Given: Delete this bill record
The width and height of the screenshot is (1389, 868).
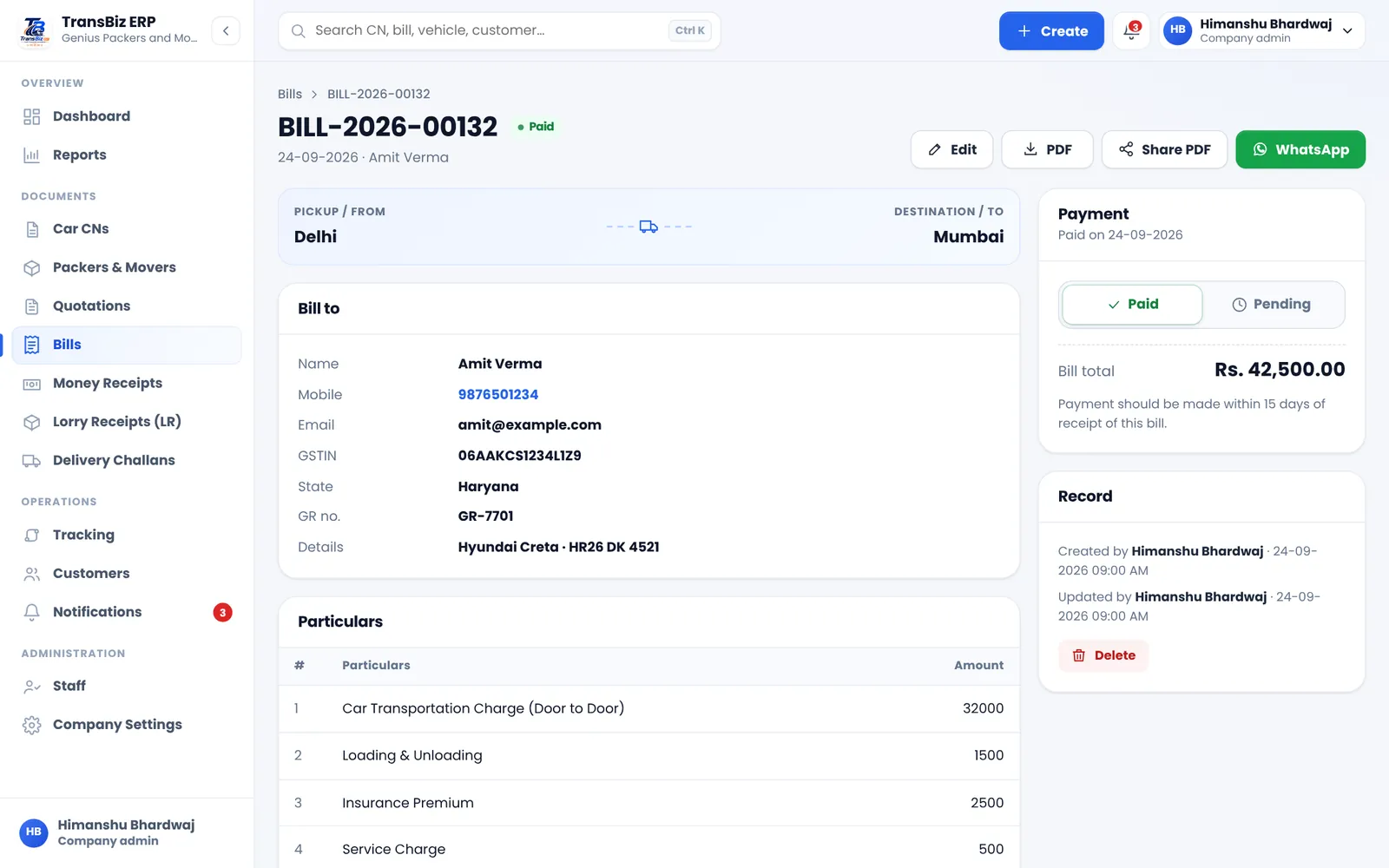Looking at the screenshot, I should pyautogui.click(x=1103, y=656).
